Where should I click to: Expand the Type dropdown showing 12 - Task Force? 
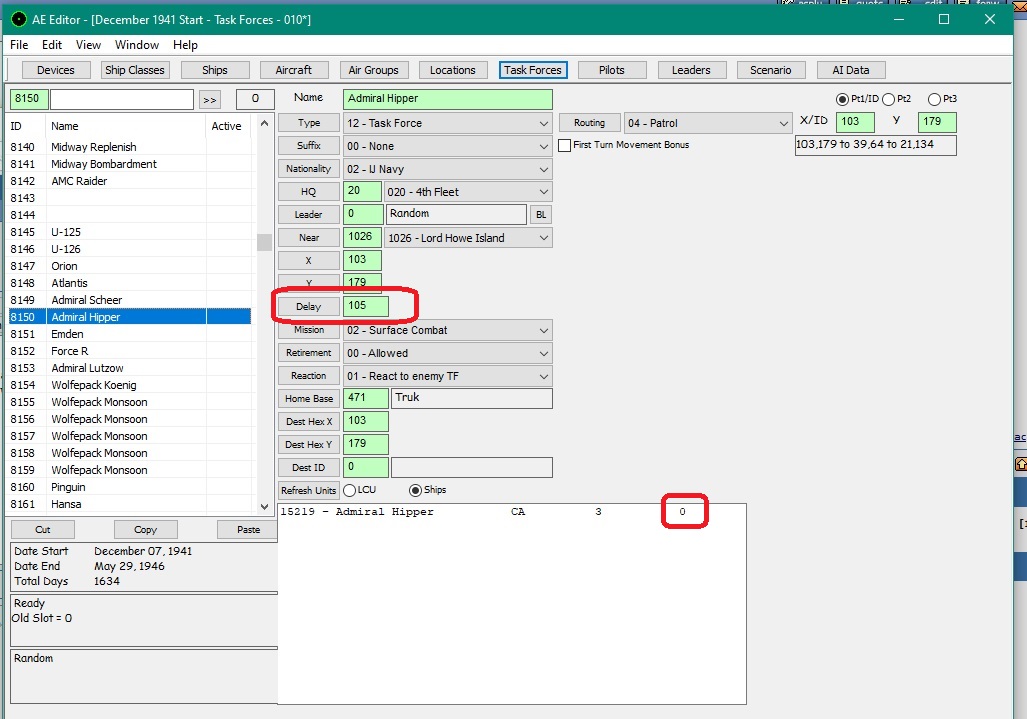click(x=544, y=123)
